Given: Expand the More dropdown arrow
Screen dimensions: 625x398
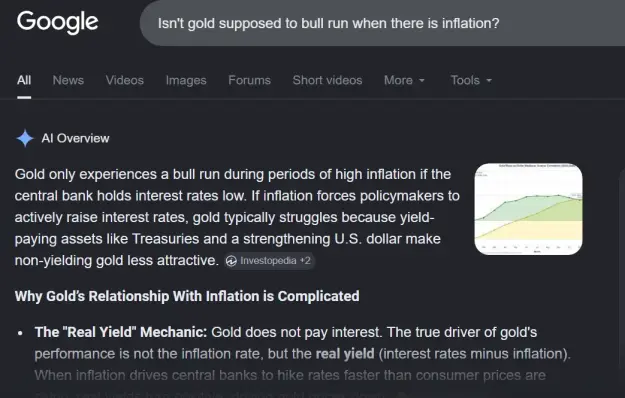Looking at the screenshot, I should [x=422, y=80].
